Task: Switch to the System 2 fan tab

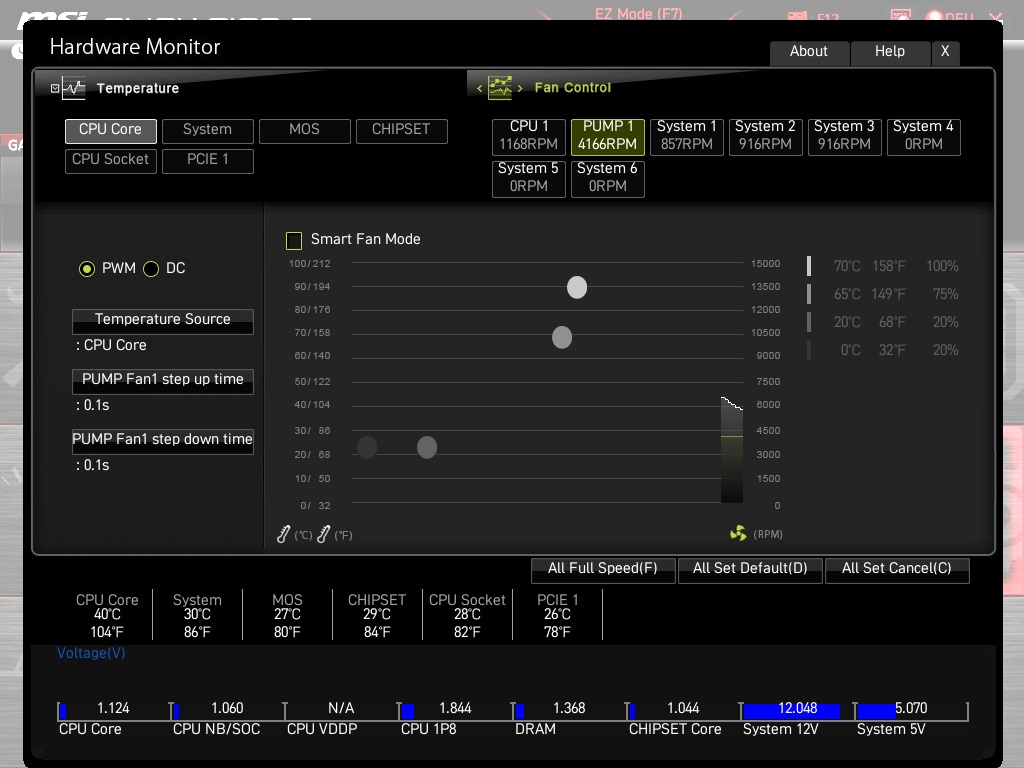Action: coord(765,136)
